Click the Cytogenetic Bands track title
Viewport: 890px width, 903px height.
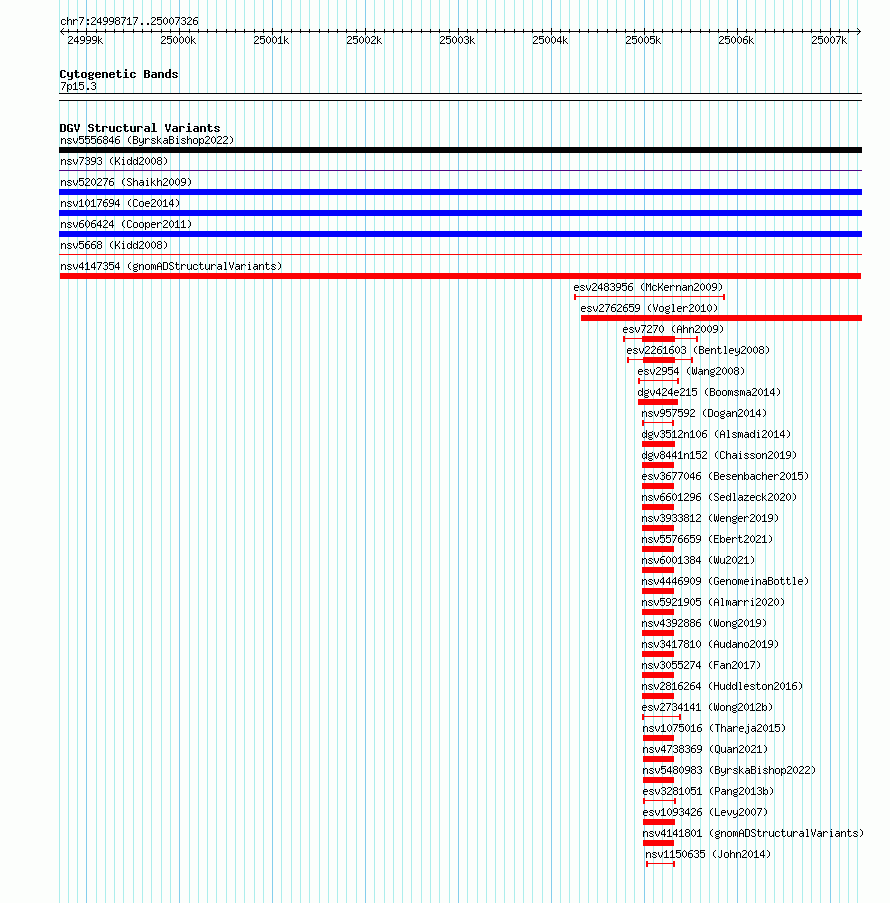(x=119, y=74)
